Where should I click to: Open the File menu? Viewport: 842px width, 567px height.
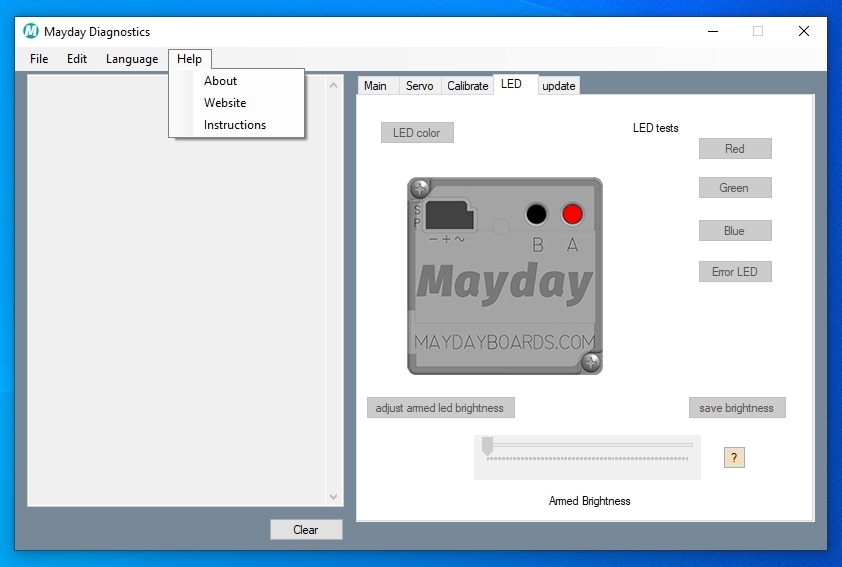[x=39, y=59]
